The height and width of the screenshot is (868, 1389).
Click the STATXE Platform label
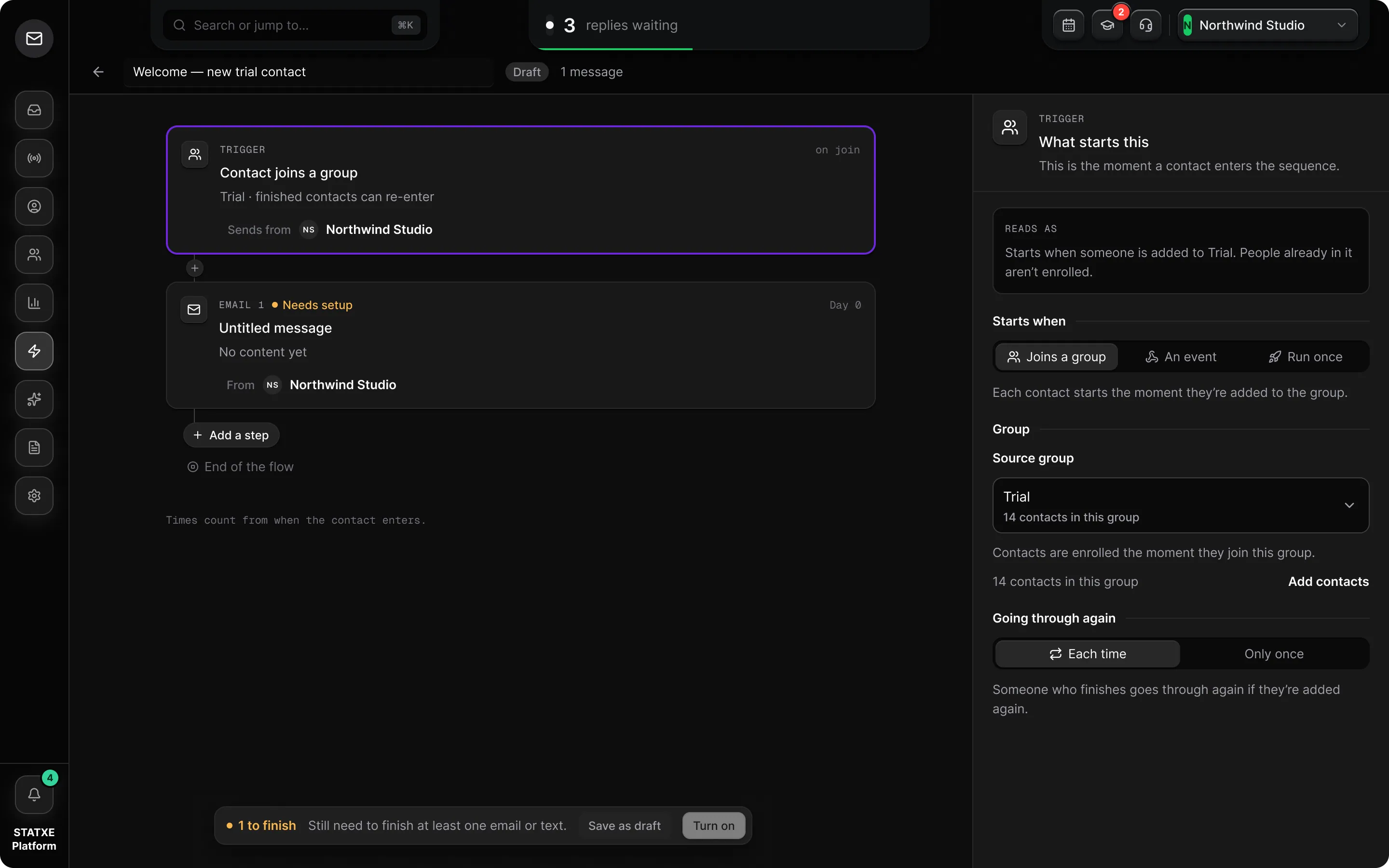point(34,839)
